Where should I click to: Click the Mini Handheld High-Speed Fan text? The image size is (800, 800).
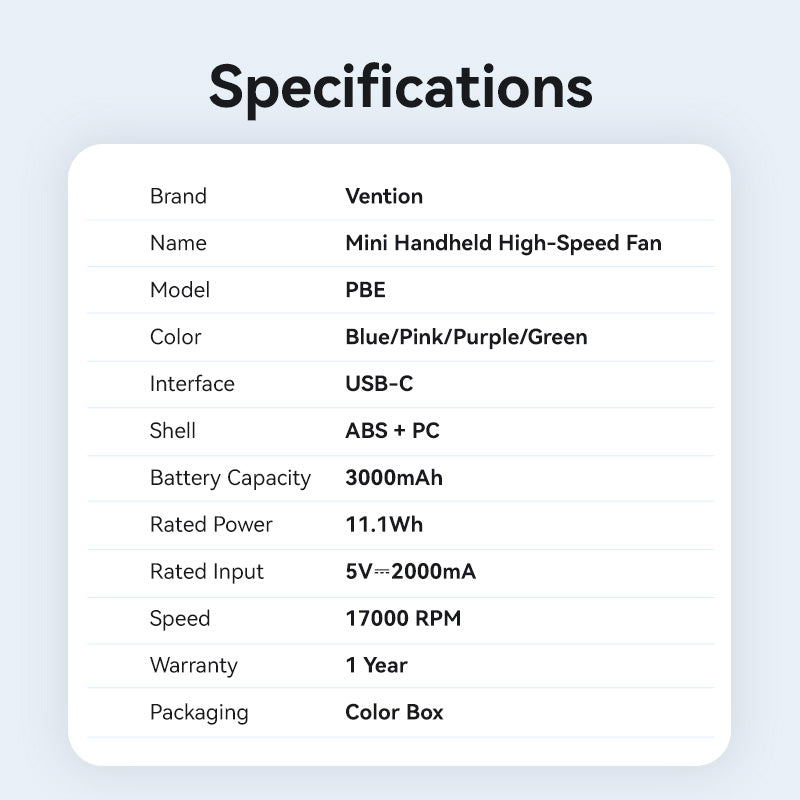click(x=503, y=243)
